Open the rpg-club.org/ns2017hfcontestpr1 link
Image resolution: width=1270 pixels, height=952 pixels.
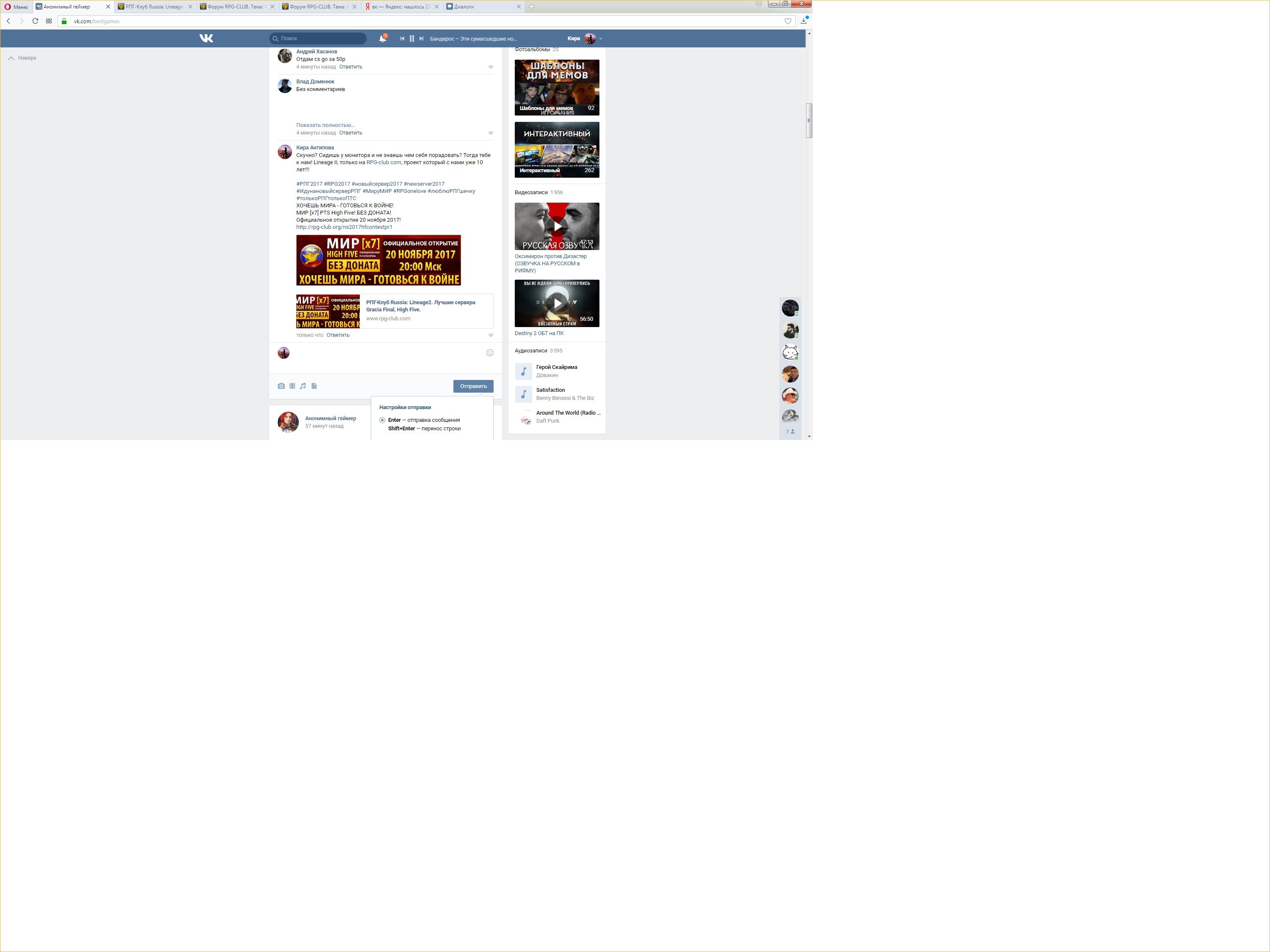(x=344, y=227)
